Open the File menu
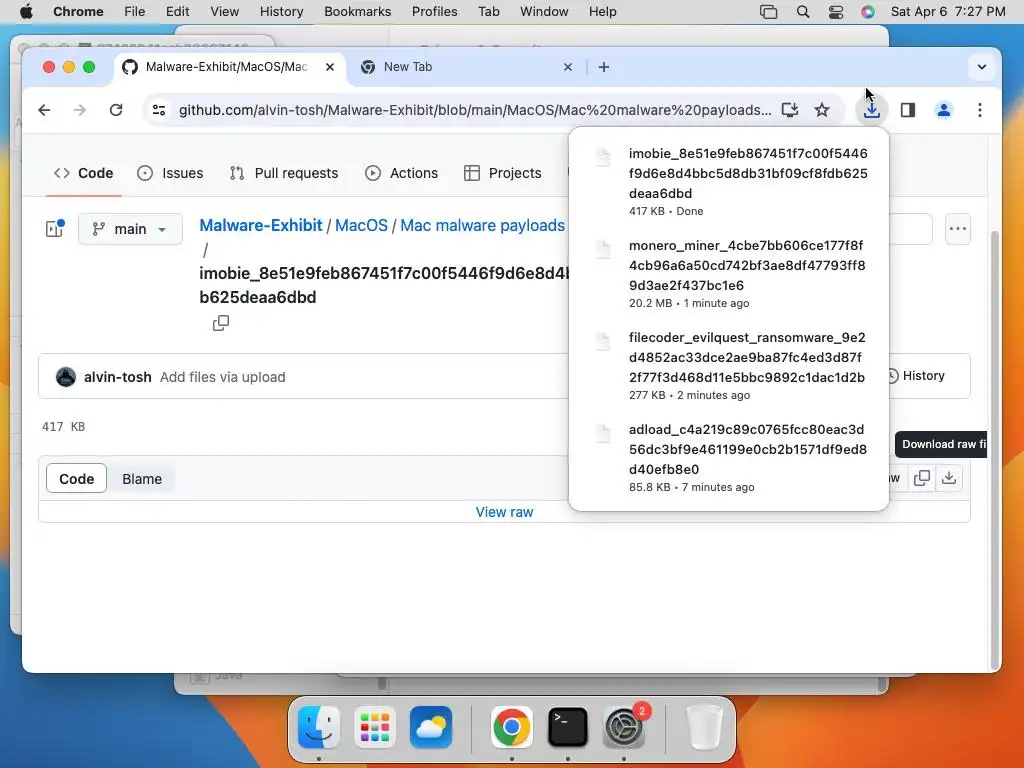Screen dimensions: 1024x768 tap(135, 12)
